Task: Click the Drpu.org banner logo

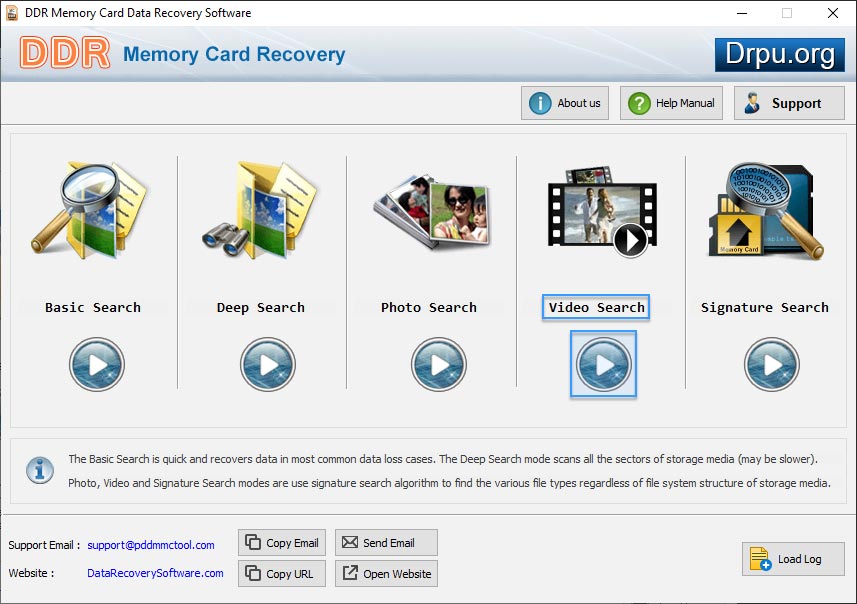Action: pos(780,55)
